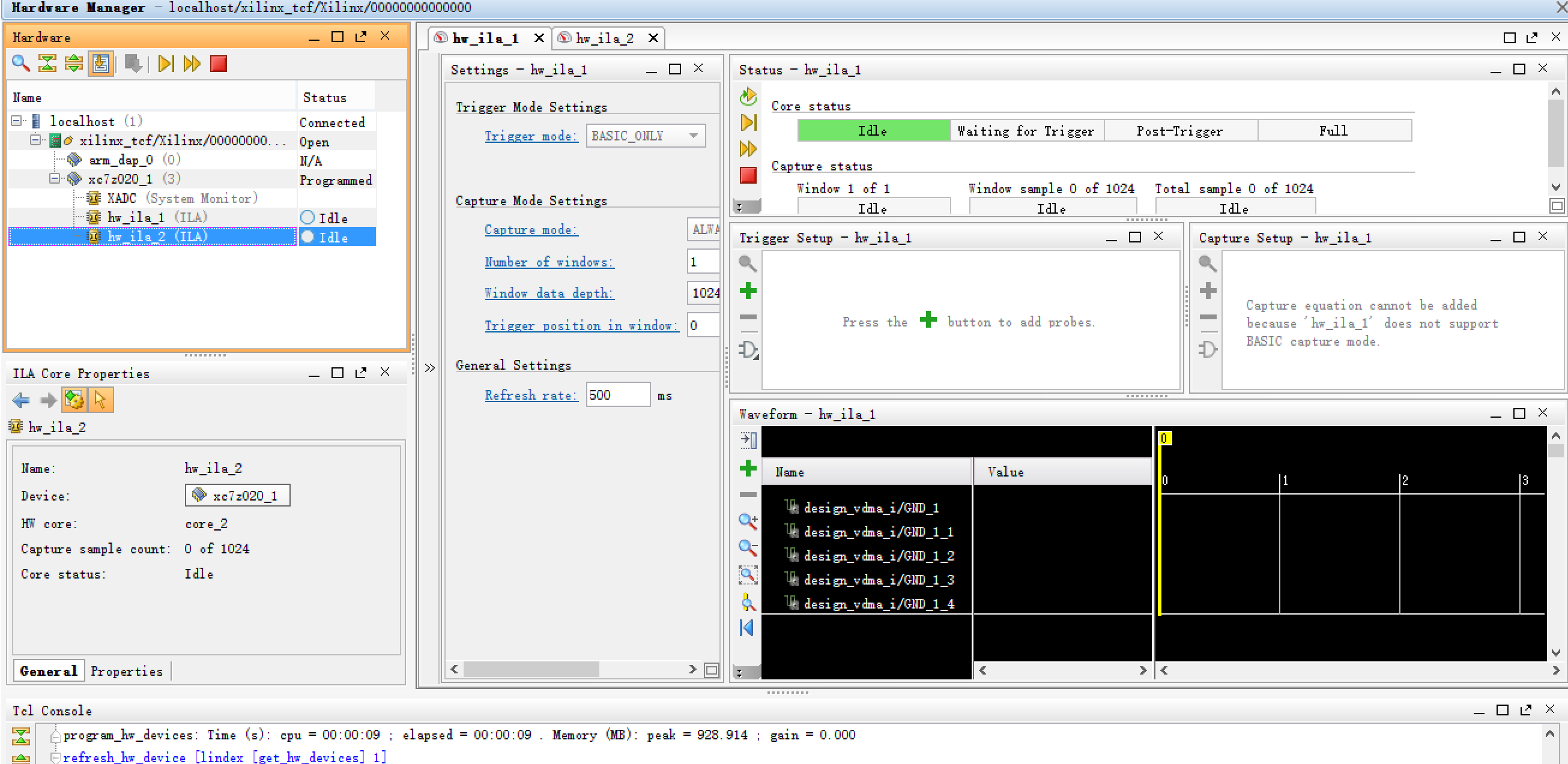1568x764 pixels.
Task: Click the yellow timeline marker at position 0
Action: [1163, 438]
